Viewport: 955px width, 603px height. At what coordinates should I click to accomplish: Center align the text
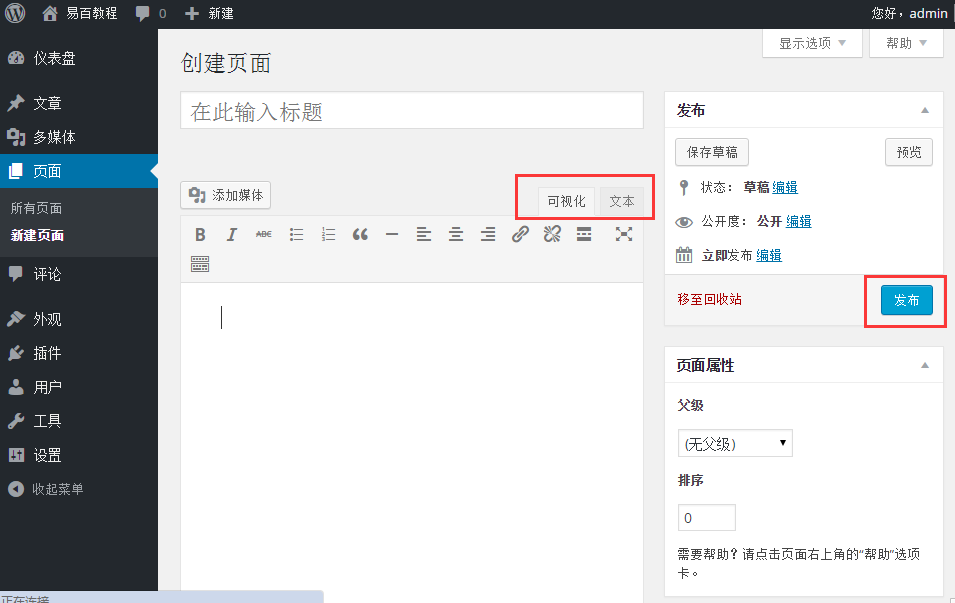click(x=456, y=234)
